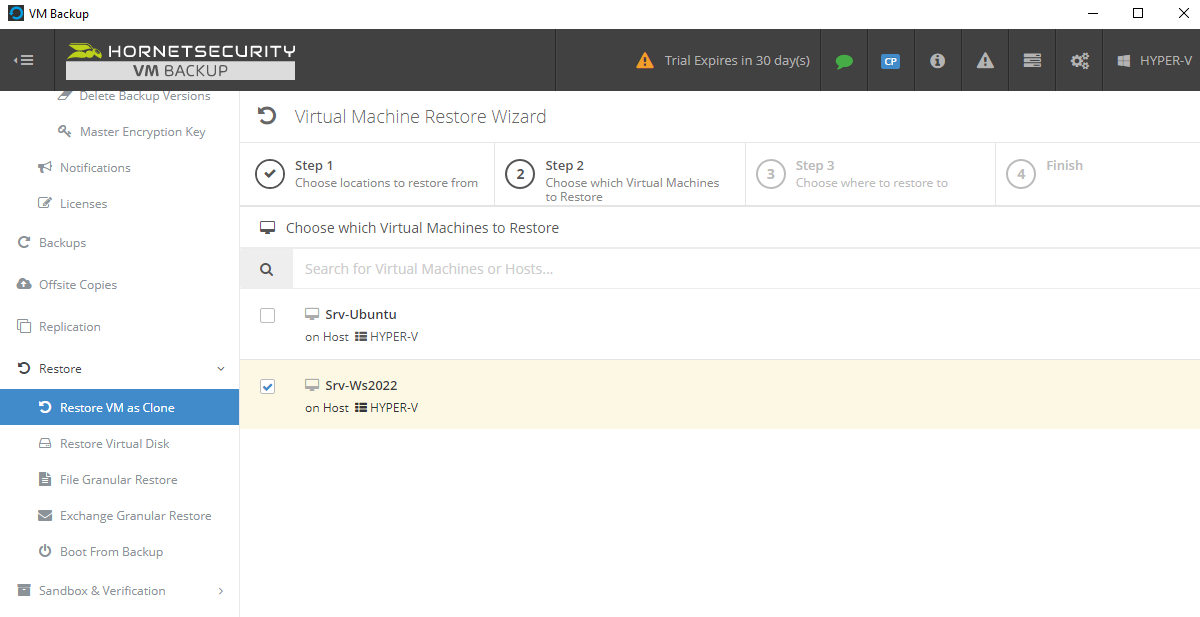The image size is (1200, 617).
Task: Open the alerts triangle icon in header
Action: click(x=985, y=61)
